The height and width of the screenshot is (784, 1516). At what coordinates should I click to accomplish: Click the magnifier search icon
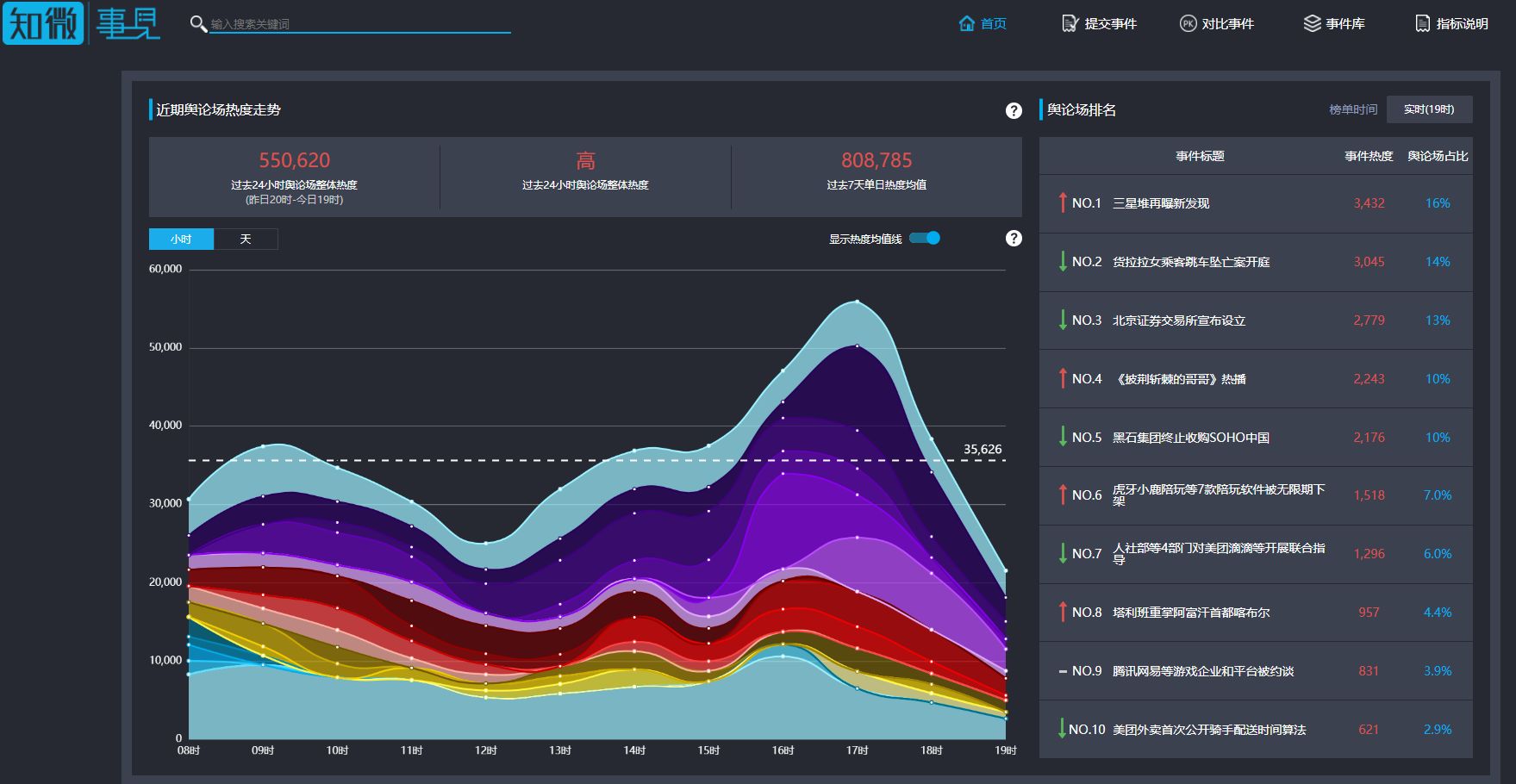pyautogui.click(x=197, y=23)
